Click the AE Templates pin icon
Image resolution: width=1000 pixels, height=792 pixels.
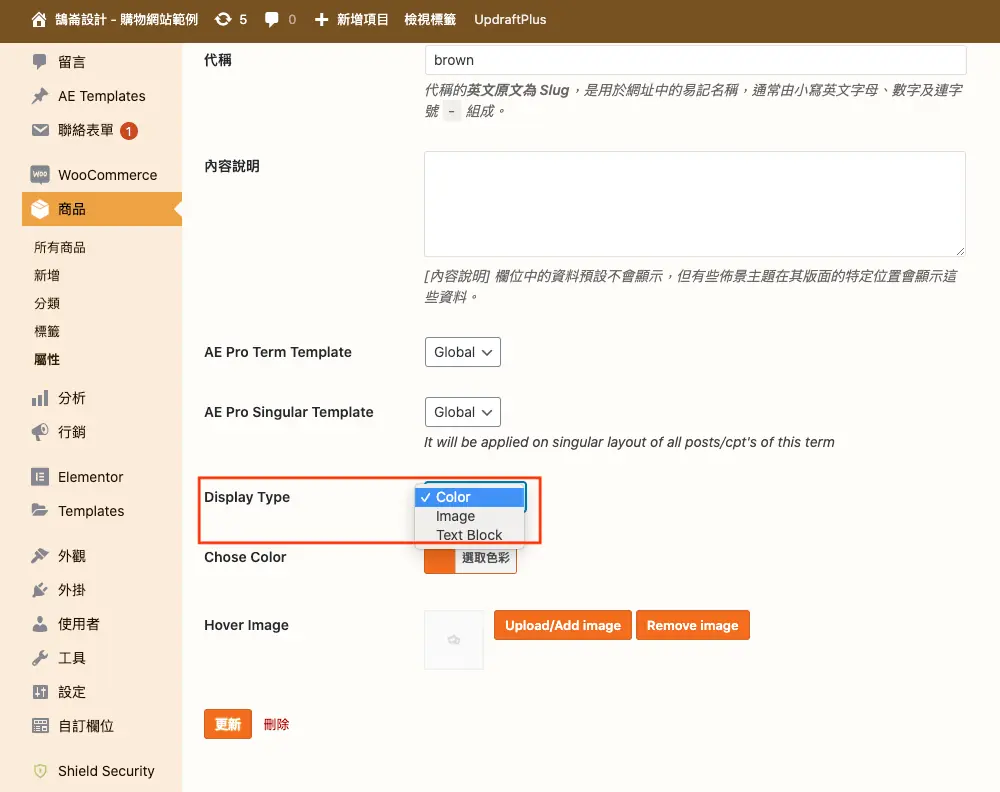pyautogui.click(x=40, y=96)
